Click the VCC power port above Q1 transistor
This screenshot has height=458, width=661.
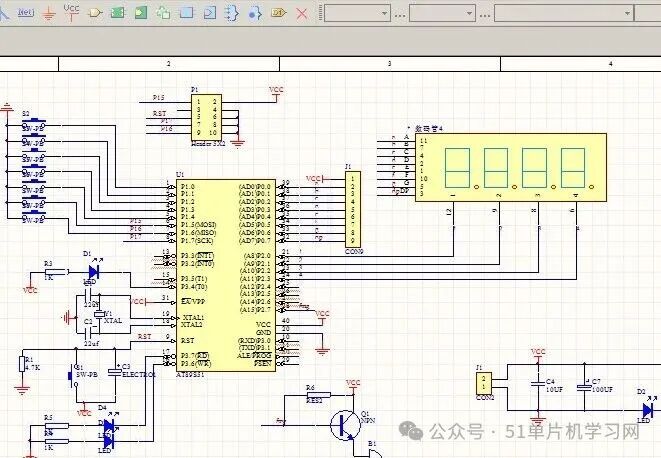click(x=353, y=386)
